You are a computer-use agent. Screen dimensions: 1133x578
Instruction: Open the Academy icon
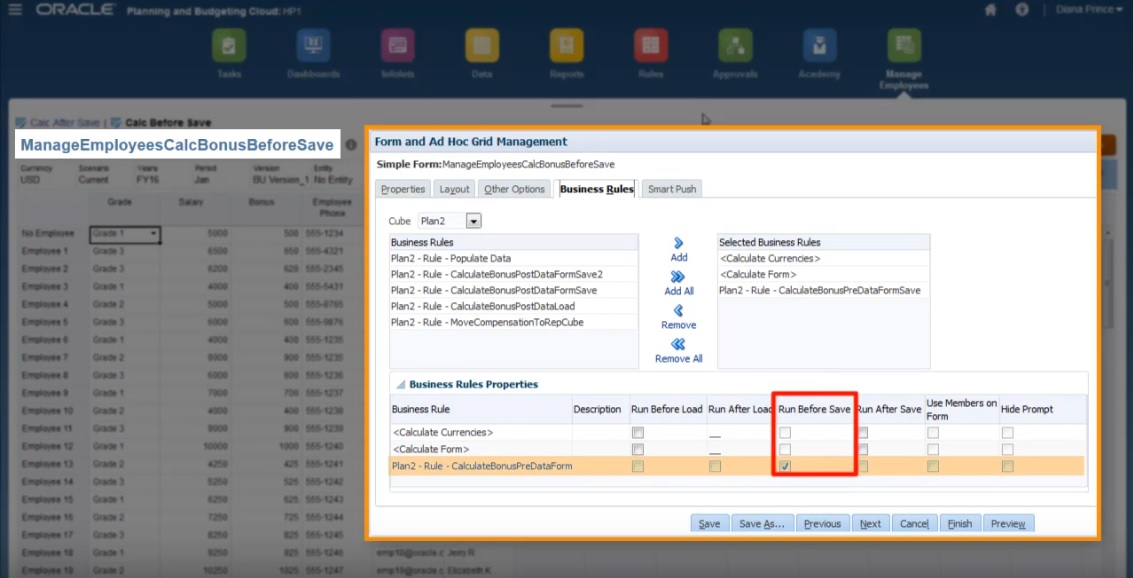pyautogui.click(x=820, y=46)
